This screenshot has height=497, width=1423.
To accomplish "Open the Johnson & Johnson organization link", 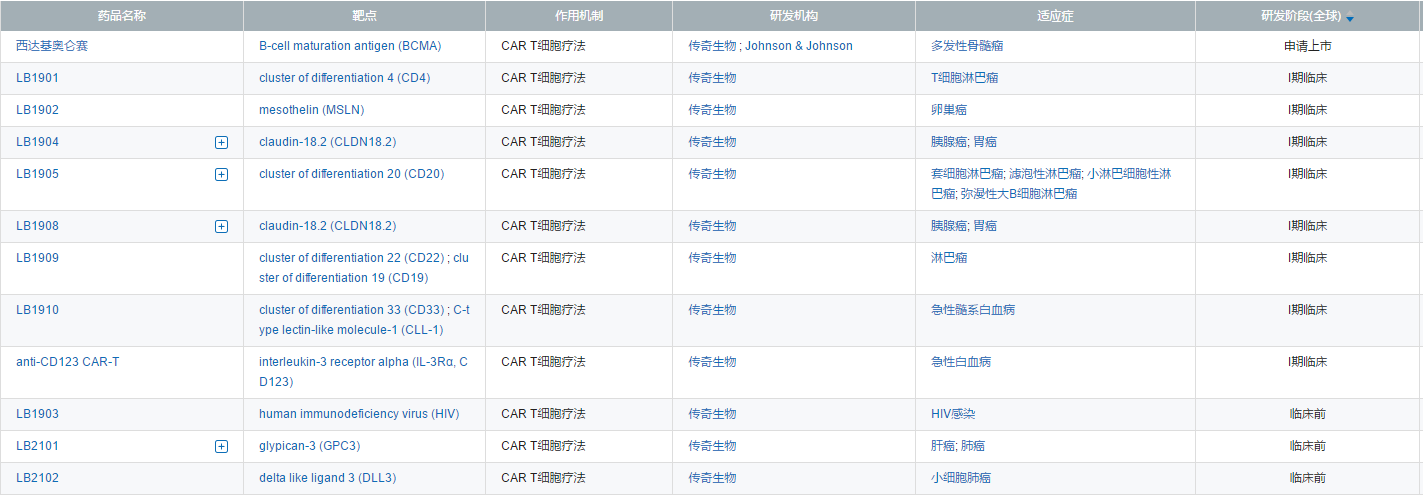I will 799,46.
